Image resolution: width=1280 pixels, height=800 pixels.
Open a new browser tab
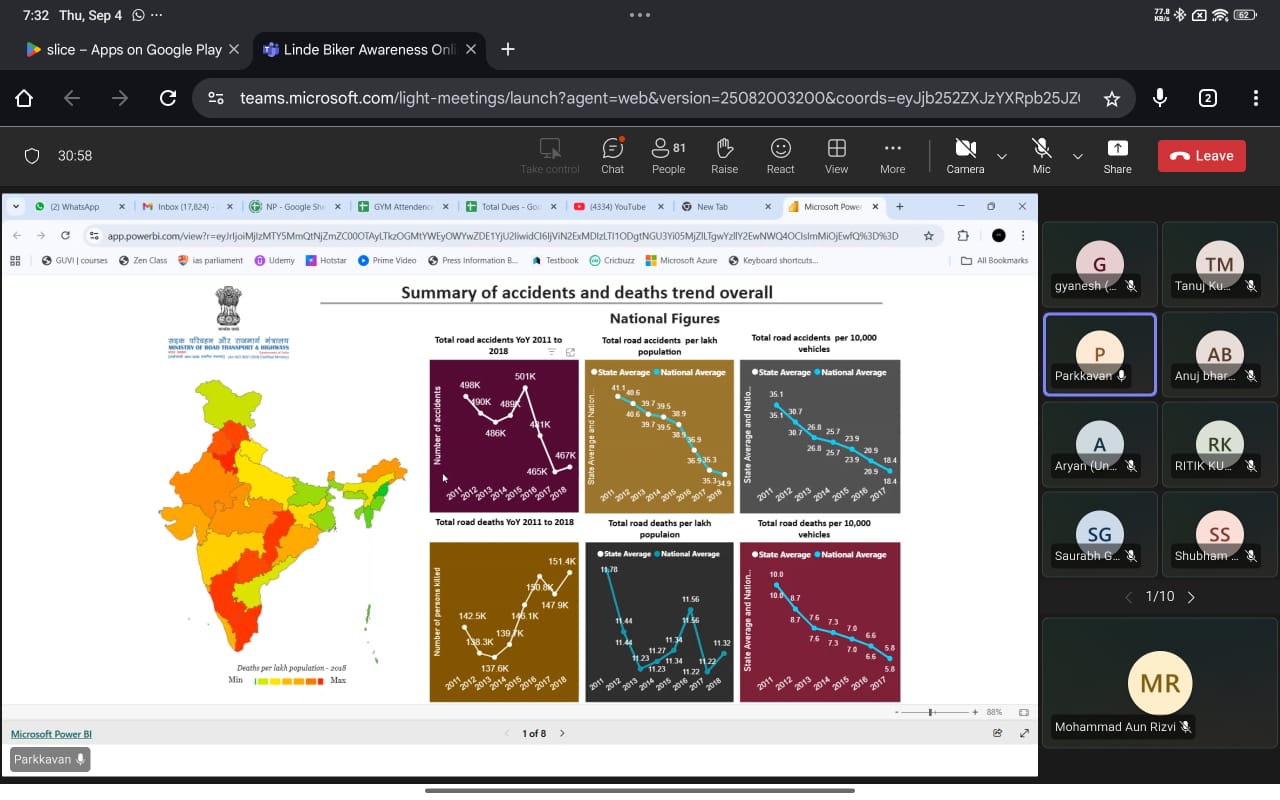508,49
